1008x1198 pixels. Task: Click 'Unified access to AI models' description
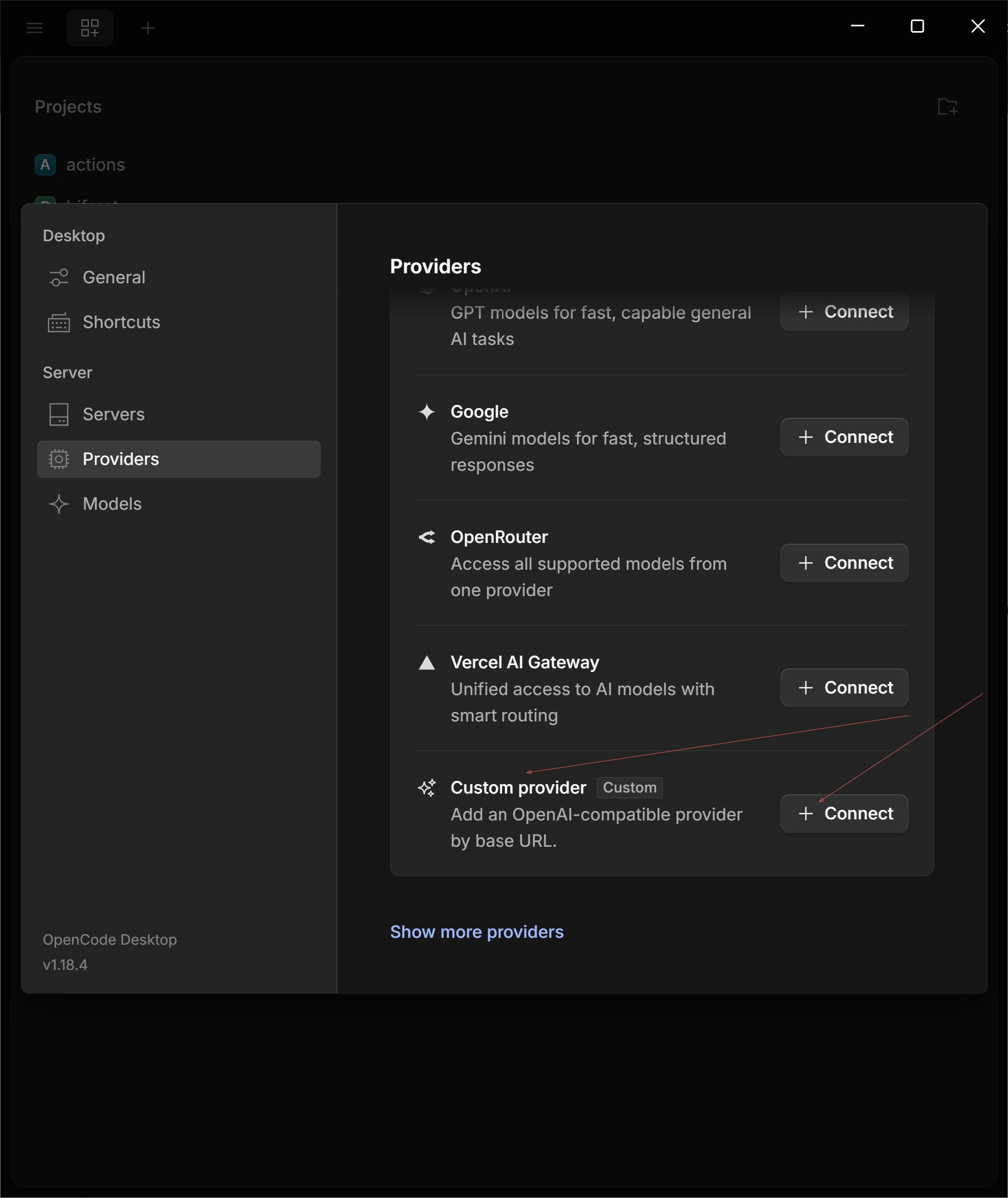(x=582, y=702)
